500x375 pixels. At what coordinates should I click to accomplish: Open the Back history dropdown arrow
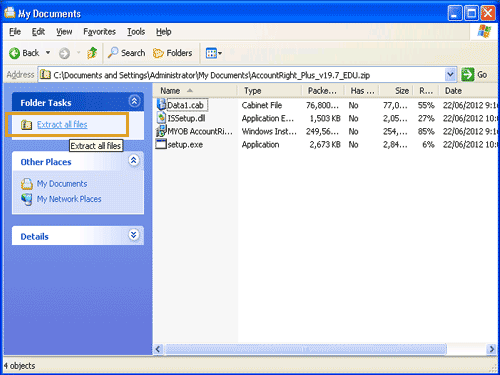pyautogui.click(x=48, y=53)
